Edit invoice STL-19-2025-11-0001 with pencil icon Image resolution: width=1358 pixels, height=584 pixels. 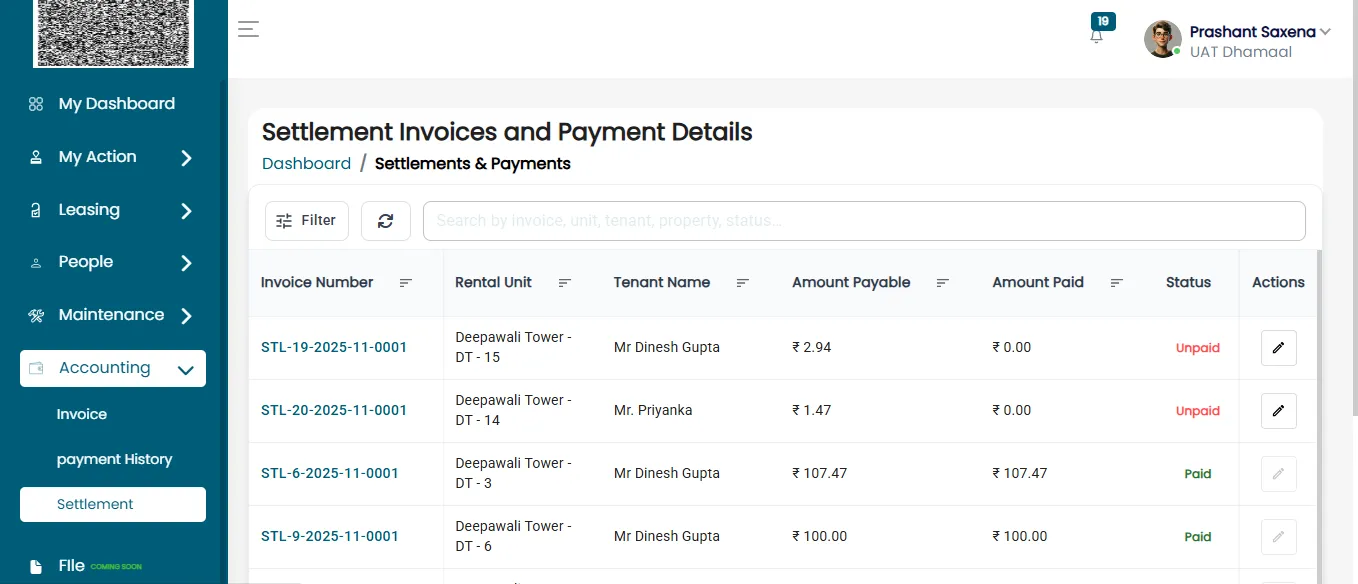click(1278, 348)
